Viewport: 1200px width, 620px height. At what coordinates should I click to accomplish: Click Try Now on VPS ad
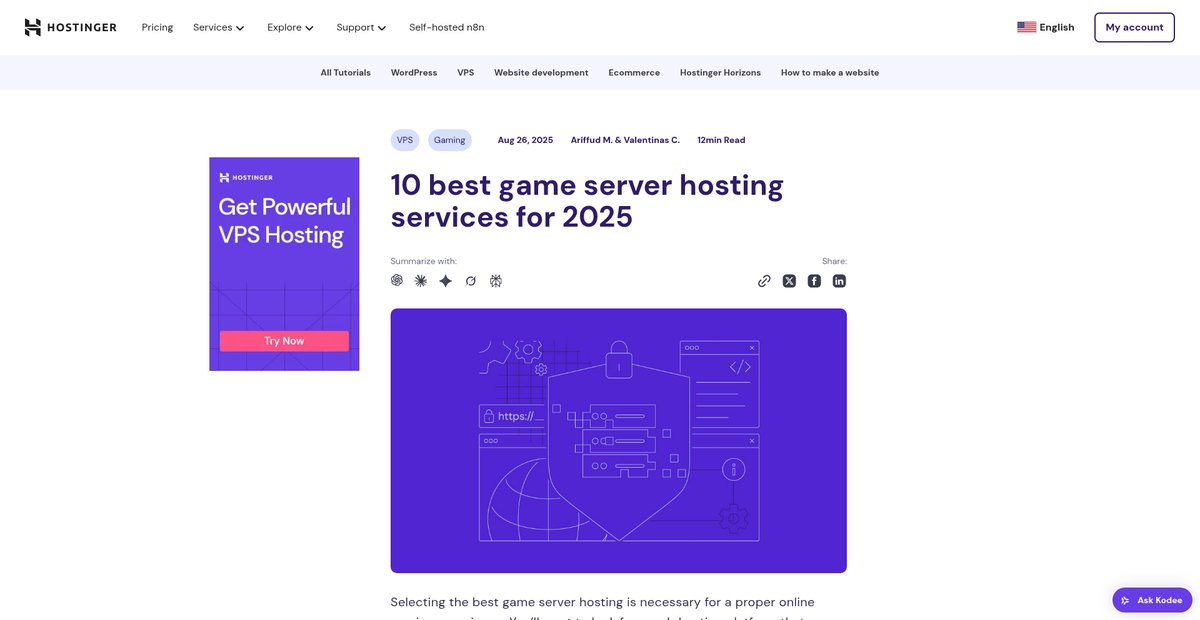coord(284,341)
